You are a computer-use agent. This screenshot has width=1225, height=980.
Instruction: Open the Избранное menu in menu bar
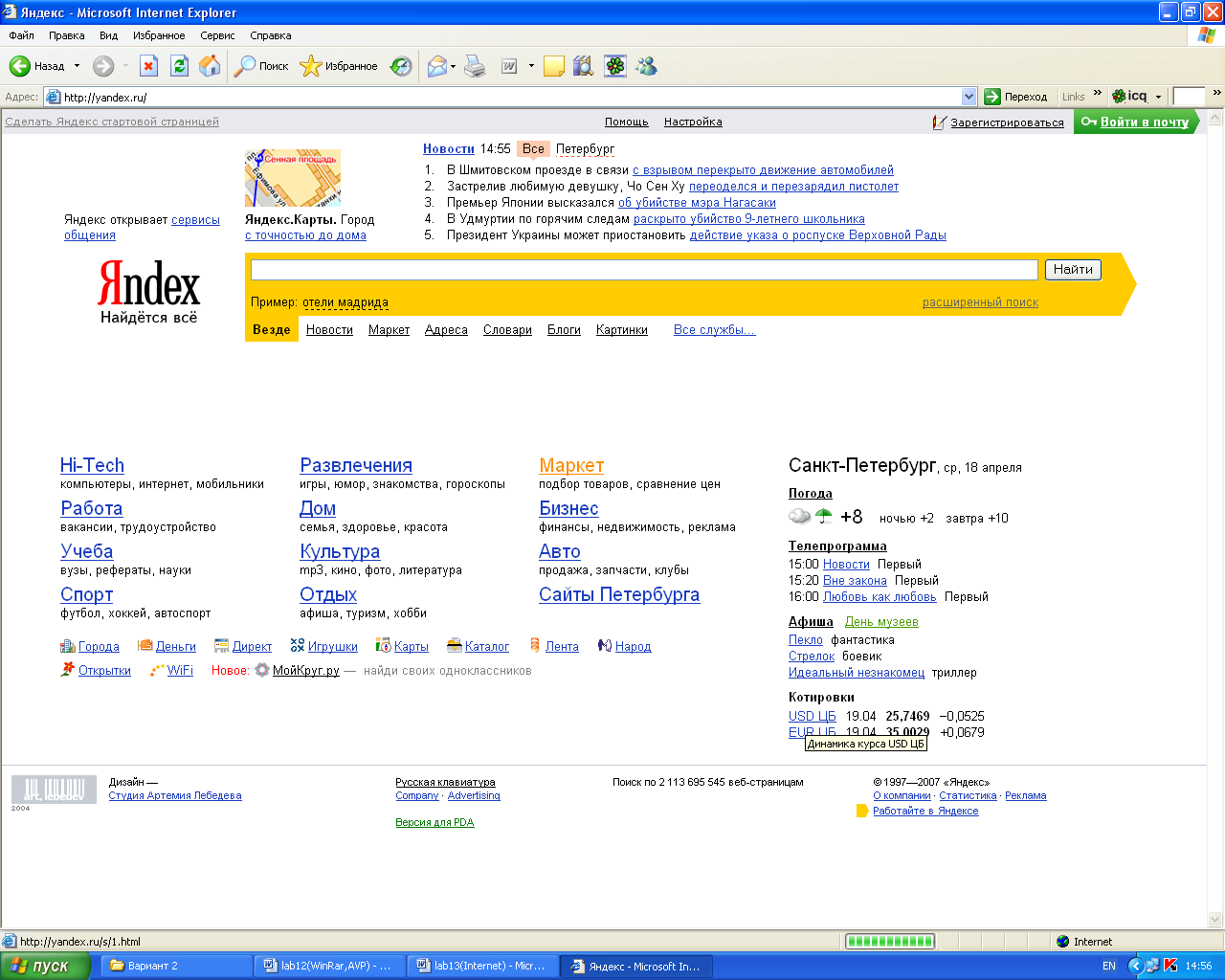(x=159, y=35)
